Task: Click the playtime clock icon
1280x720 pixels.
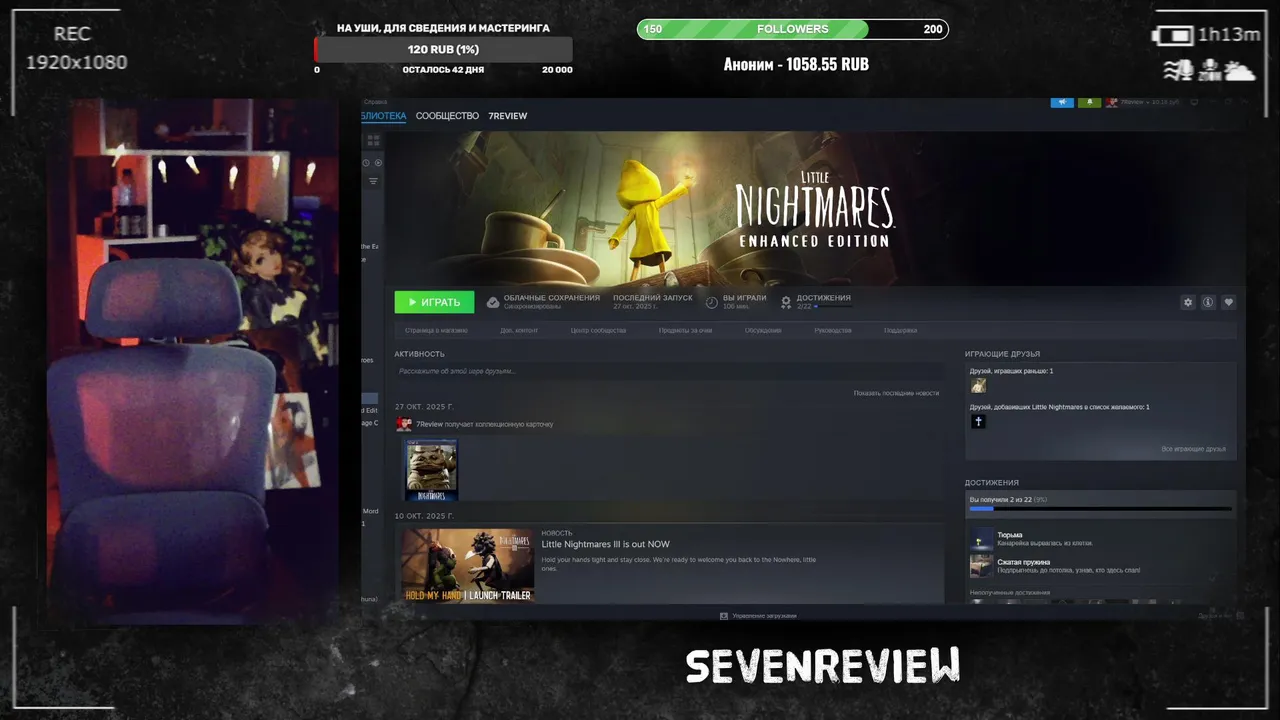Action: tap(712, 302)
